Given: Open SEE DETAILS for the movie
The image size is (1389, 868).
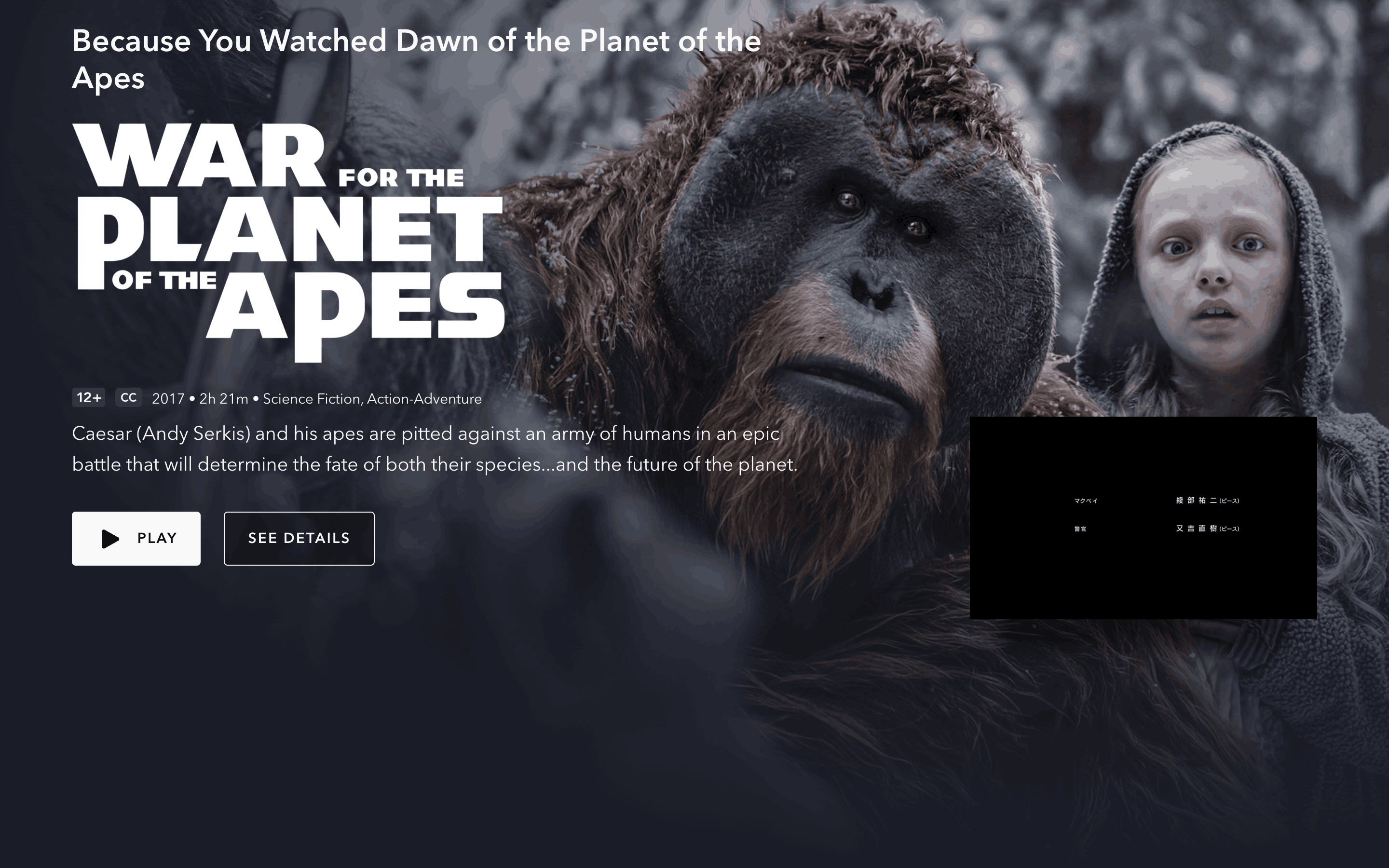Looking at the screenshot, I should [x=299, y=539].
